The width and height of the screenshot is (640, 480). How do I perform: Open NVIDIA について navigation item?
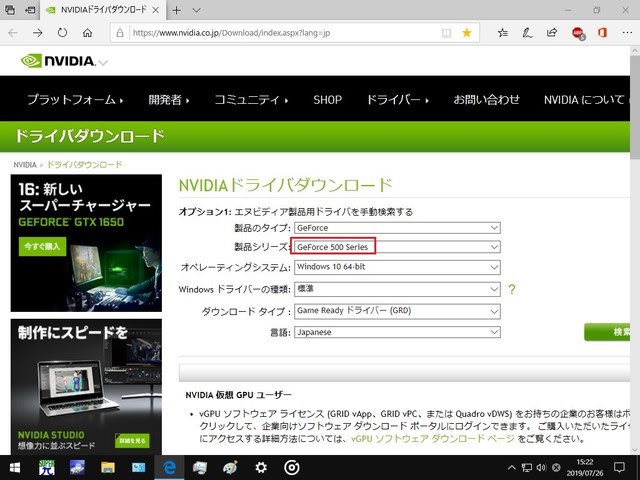586,100
